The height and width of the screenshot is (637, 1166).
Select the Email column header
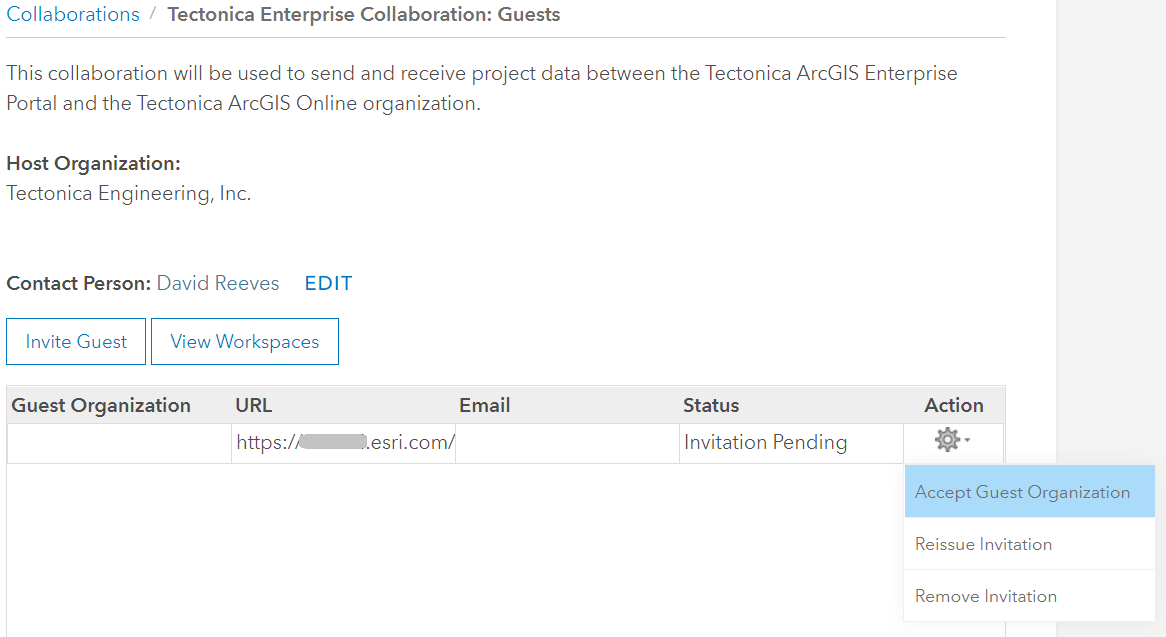pyautogui.click(x=485, y=405)
